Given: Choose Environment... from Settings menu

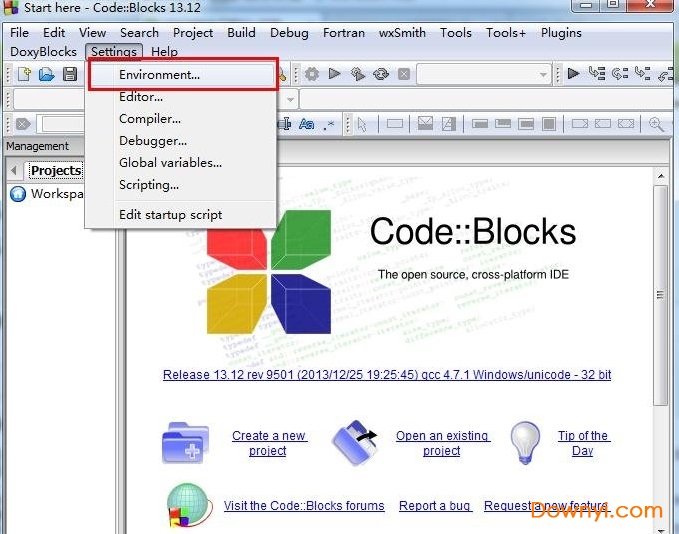Looking at the screenshot, I should 182,74.
